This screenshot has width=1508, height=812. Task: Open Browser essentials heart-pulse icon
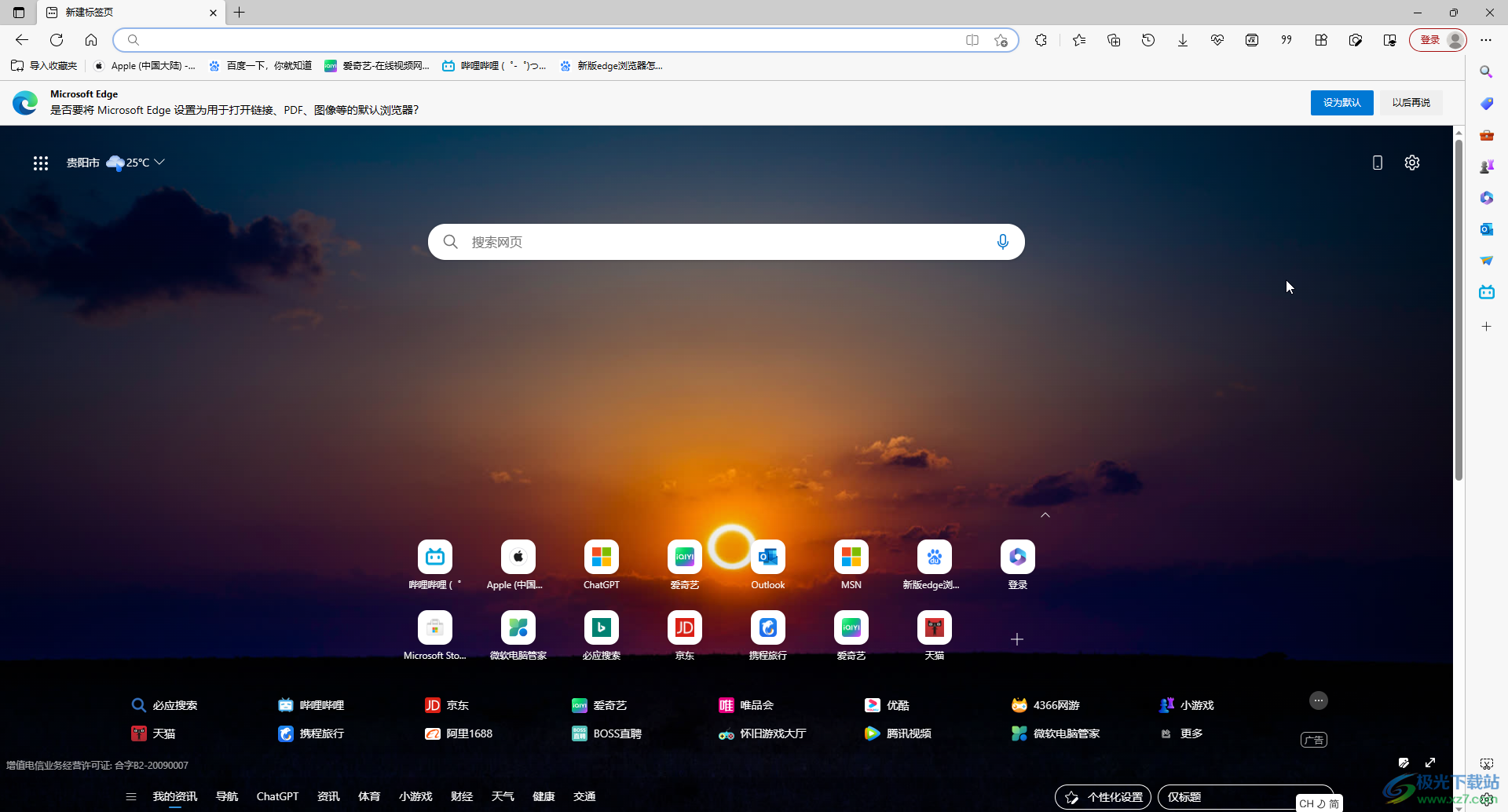pos(1217,40)
